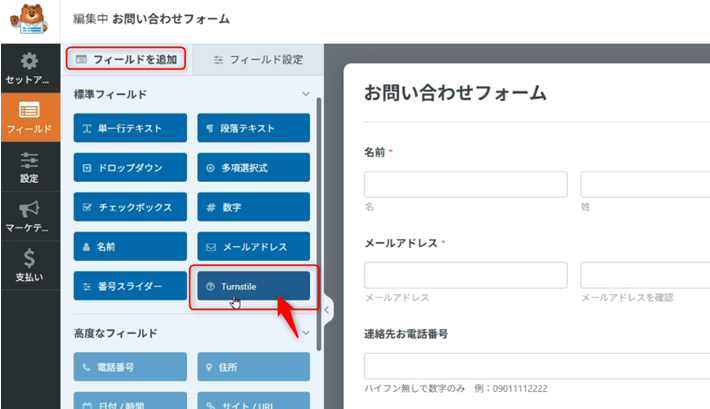Add 単一行テキスト field
This screenshot has width=710, height=409.
130,128
